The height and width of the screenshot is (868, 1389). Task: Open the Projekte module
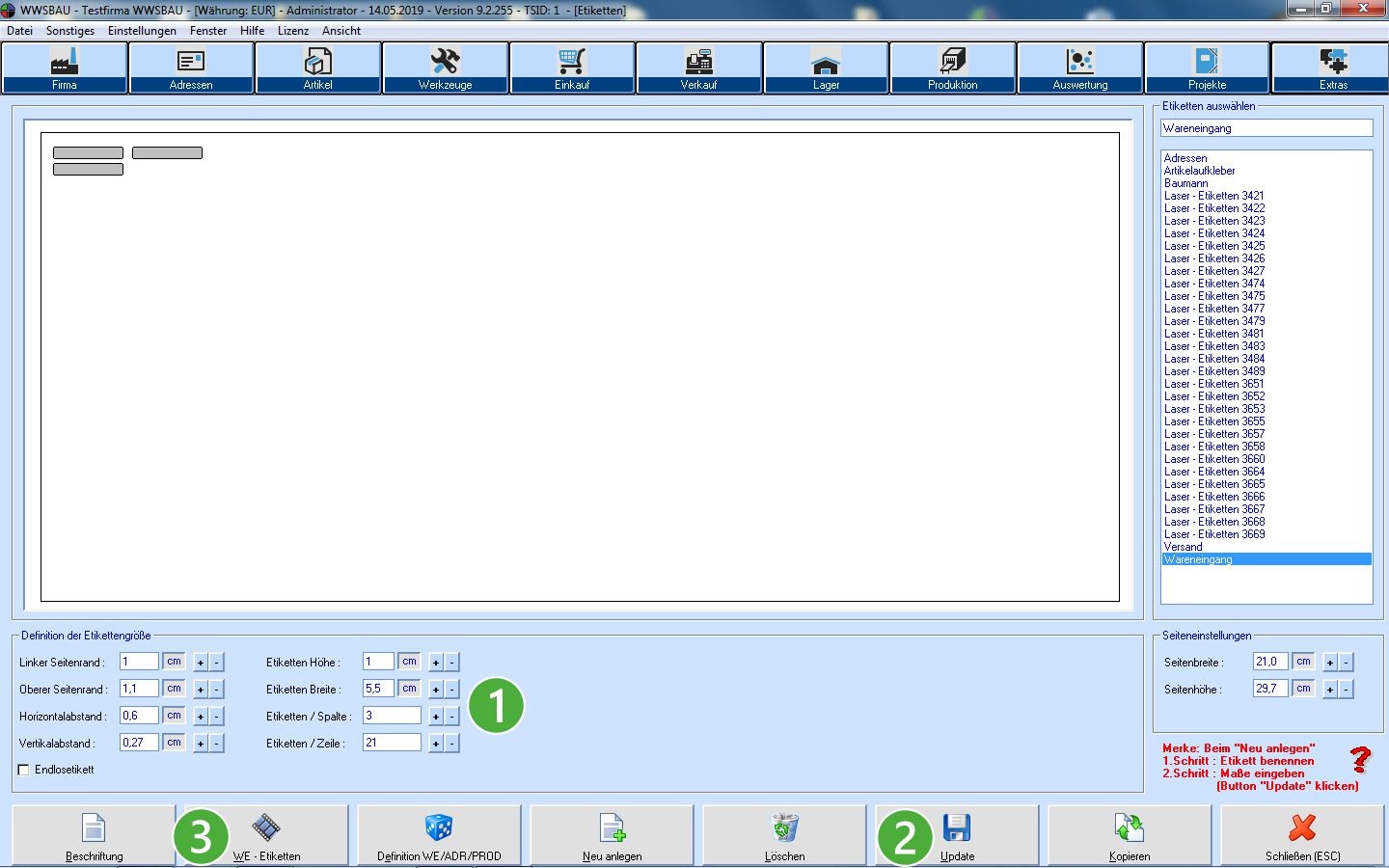[x=1207, y=68]
